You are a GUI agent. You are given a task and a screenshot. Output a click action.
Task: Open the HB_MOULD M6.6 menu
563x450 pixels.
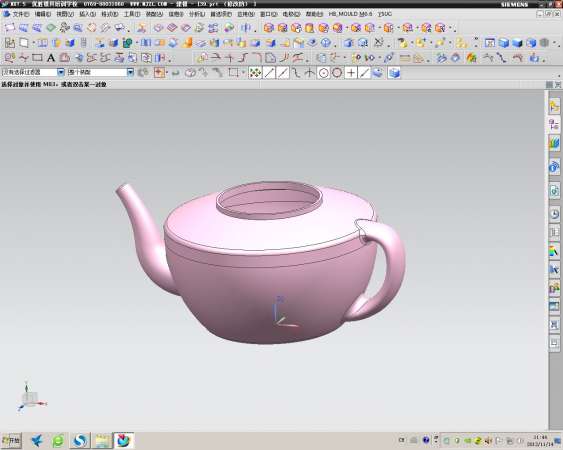point(350,14)
